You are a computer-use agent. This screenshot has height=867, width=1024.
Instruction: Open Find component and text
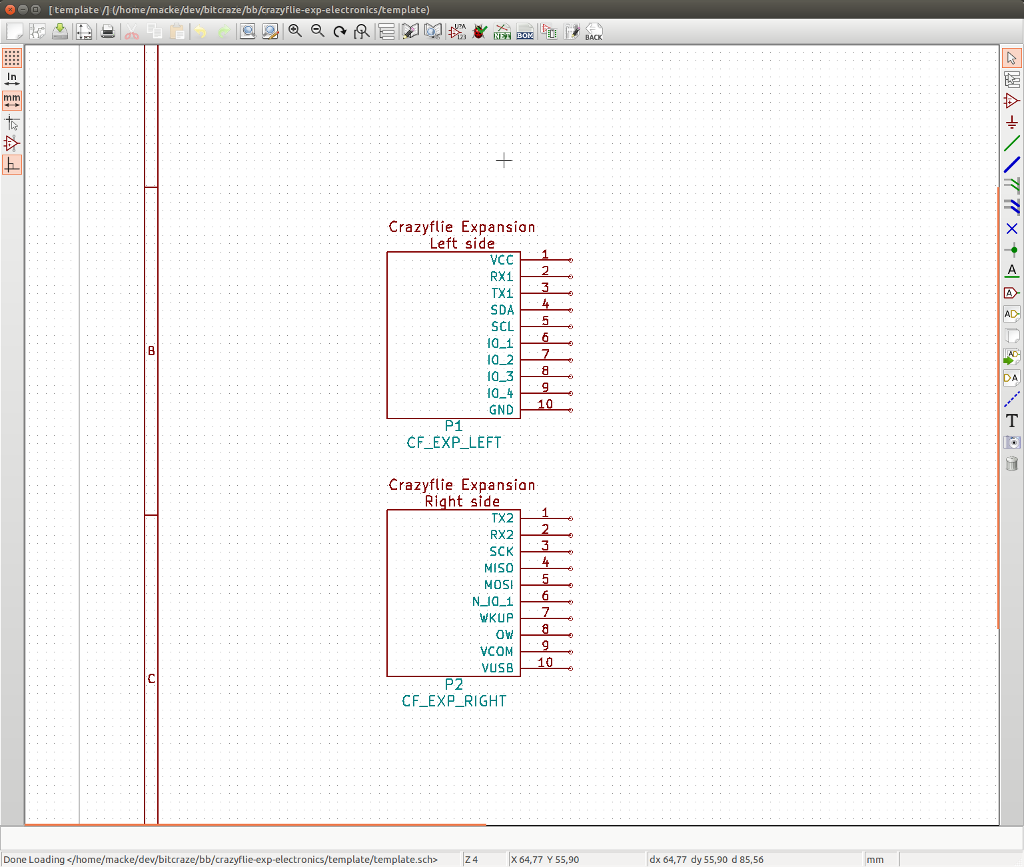(248, 31)
